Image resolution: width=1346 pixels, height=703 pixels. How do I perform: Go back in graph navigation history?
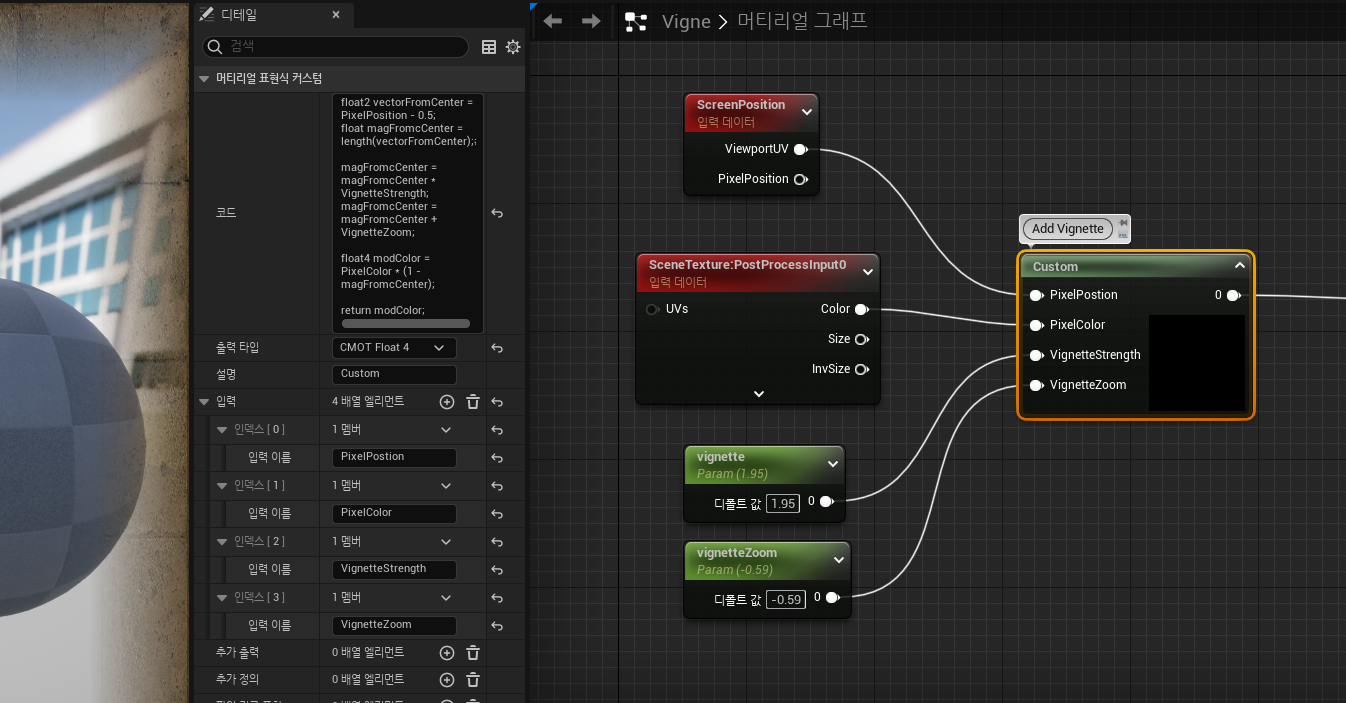(552, 21)
